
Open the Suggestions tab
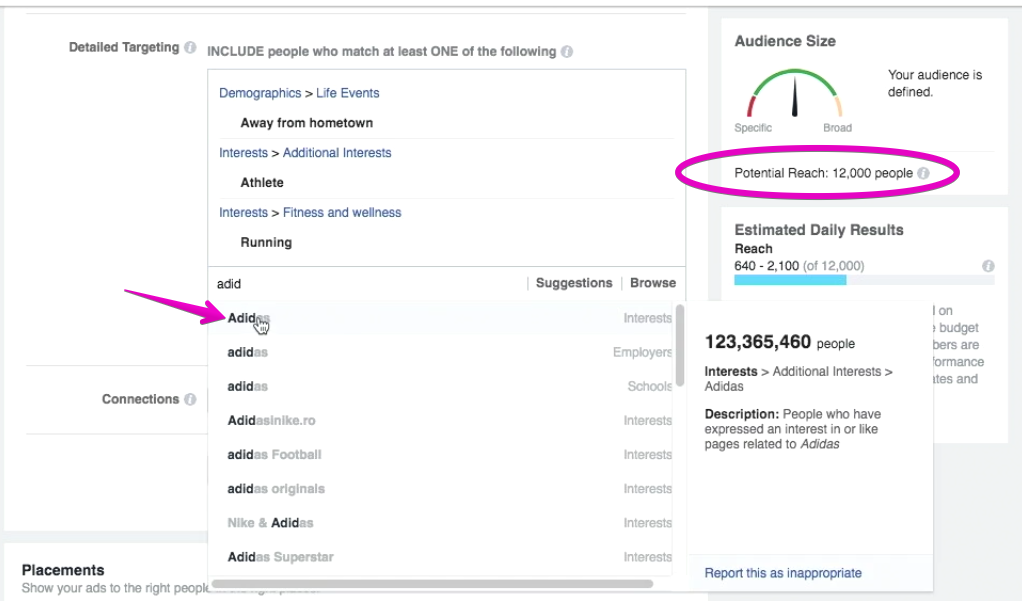[x=574, y=283]
